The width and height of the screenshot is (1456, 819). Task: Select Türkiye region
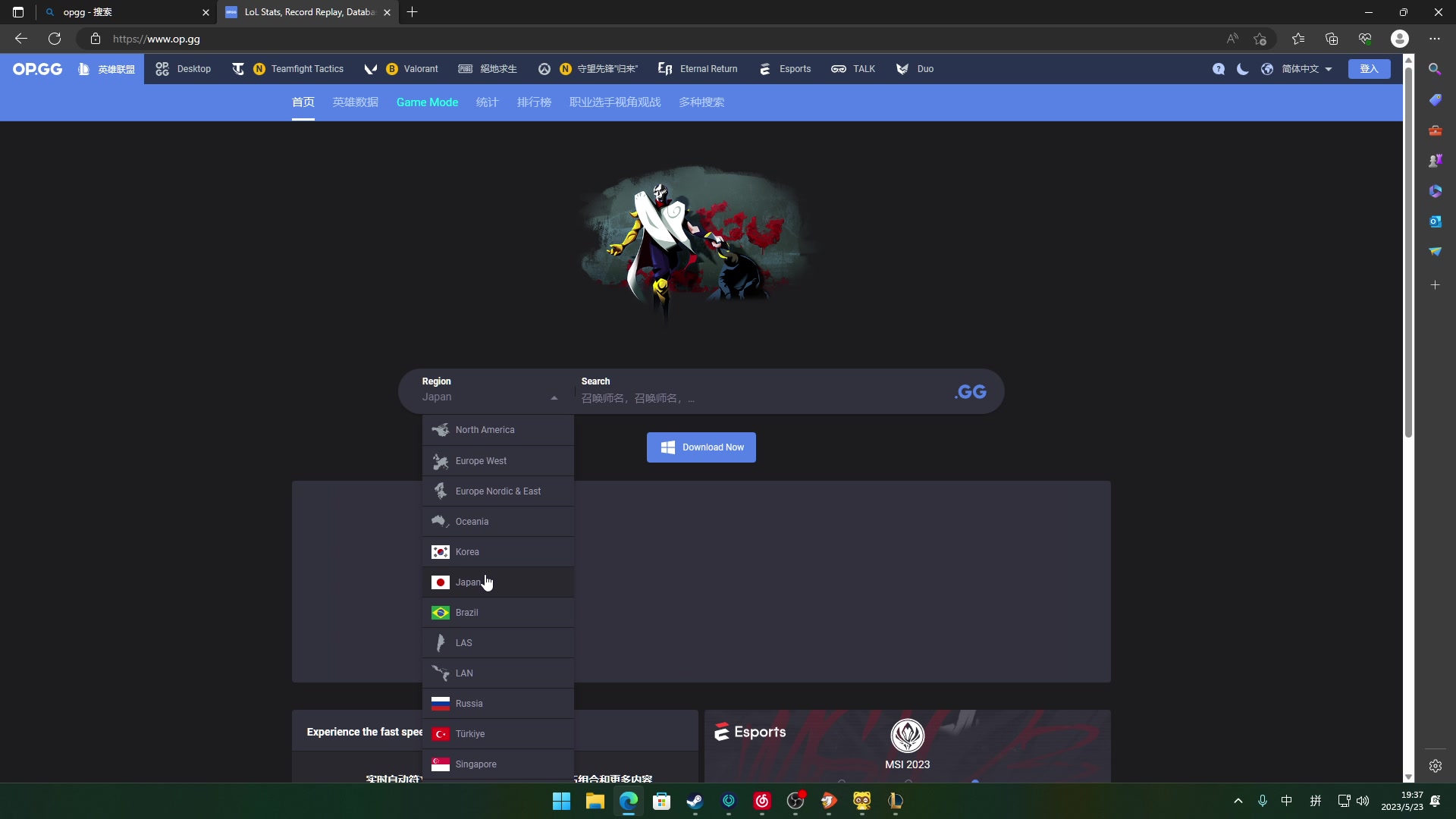(x=498, y=734)
